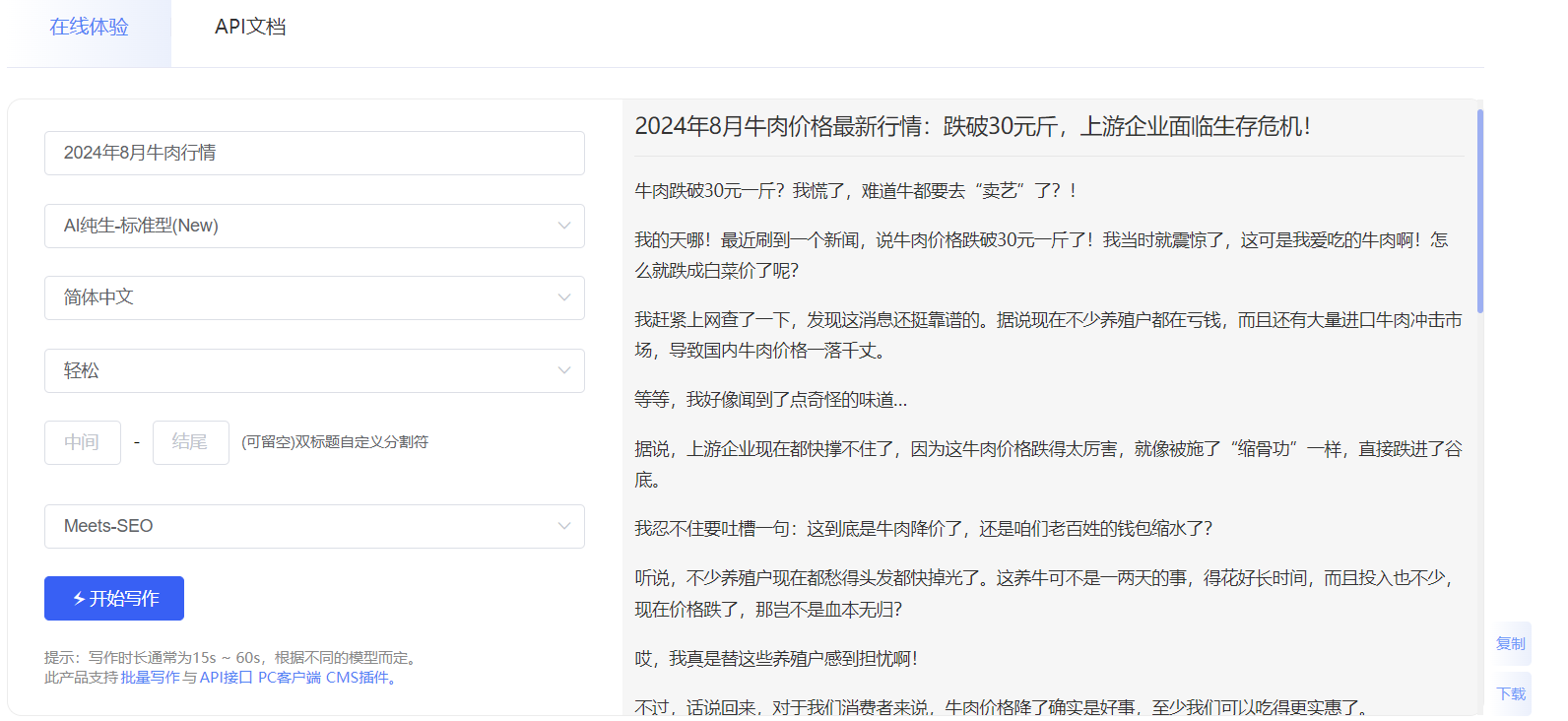
Task: Click the 结尾 separator input field
Action: coord(191,442)
